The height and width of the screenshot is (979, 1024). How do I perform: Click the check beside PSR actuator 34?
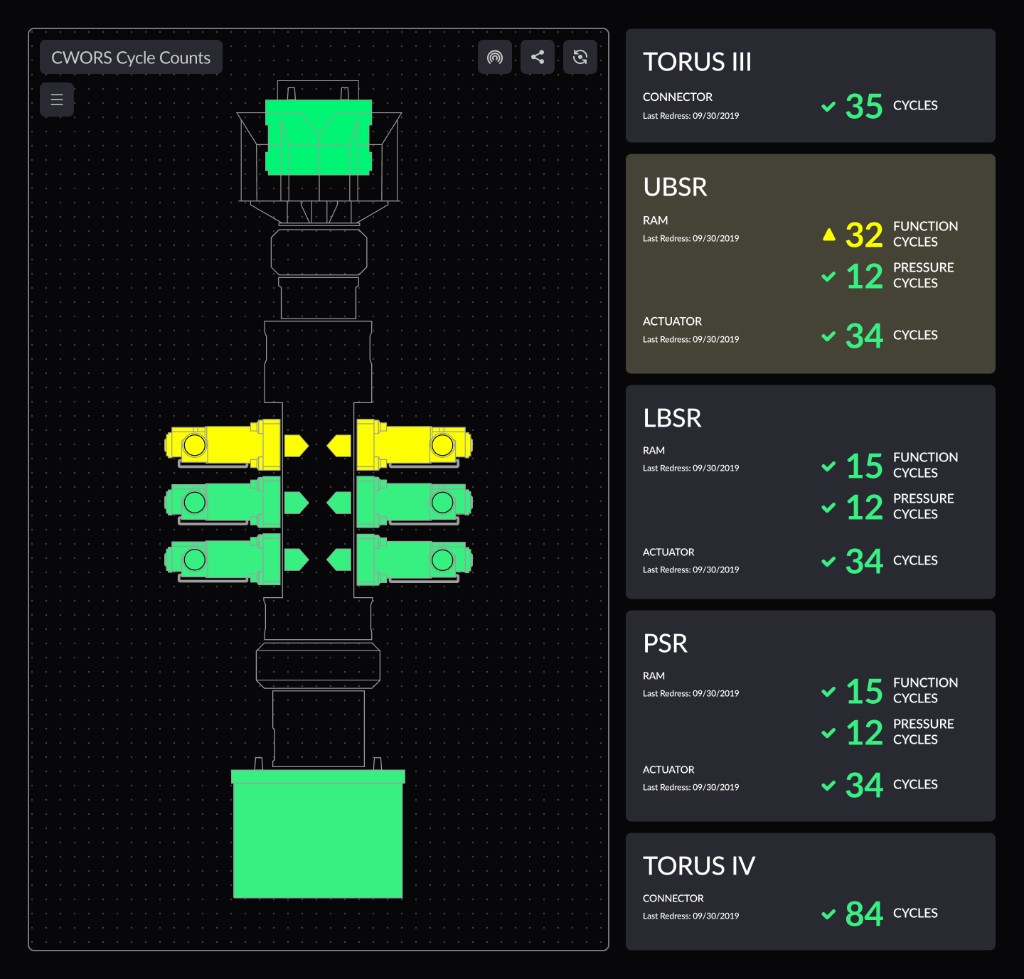click(829, 785)
